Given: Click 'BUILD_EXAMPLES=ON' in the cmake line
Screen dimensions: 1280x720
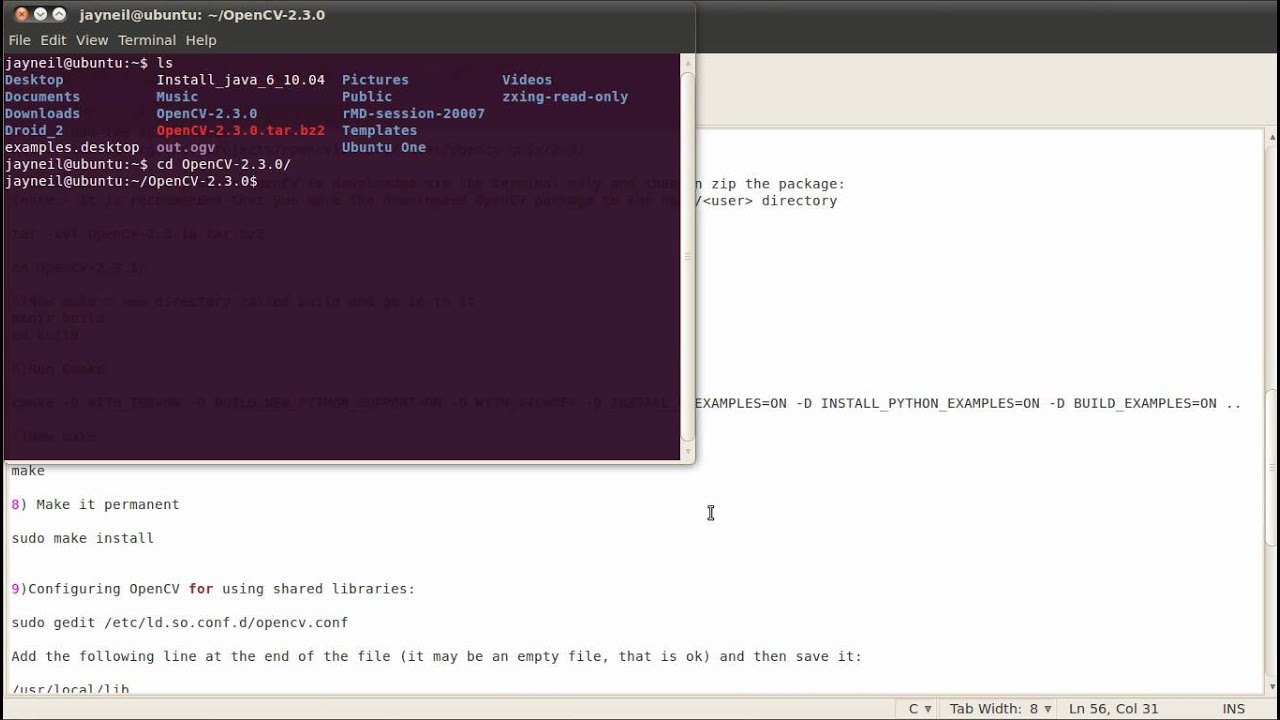Looking at the screenshot, I should click(x=1145, y=404).
